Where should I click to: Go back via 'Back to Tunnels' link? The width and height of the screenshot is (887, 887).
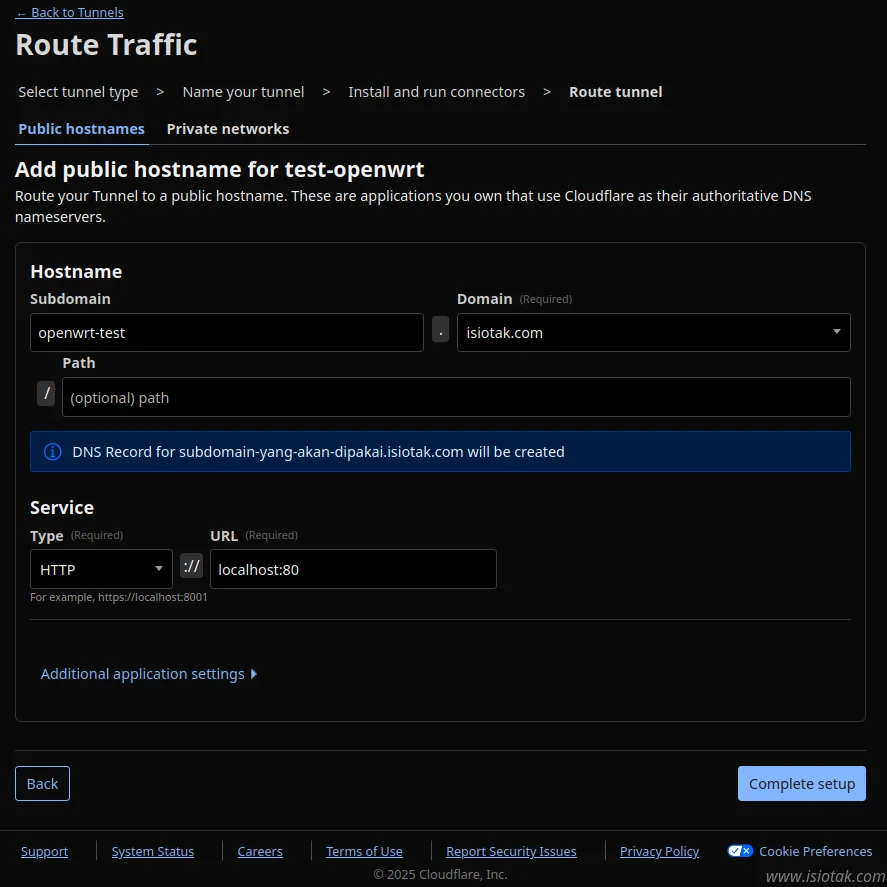point(70,12)
